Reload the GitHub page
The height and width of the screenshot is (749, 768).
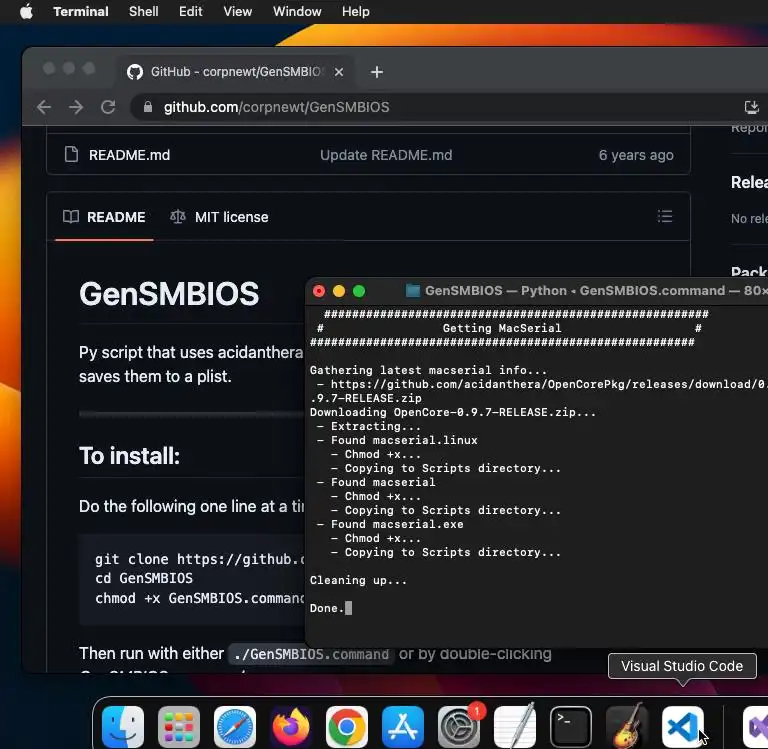point(108,107)
